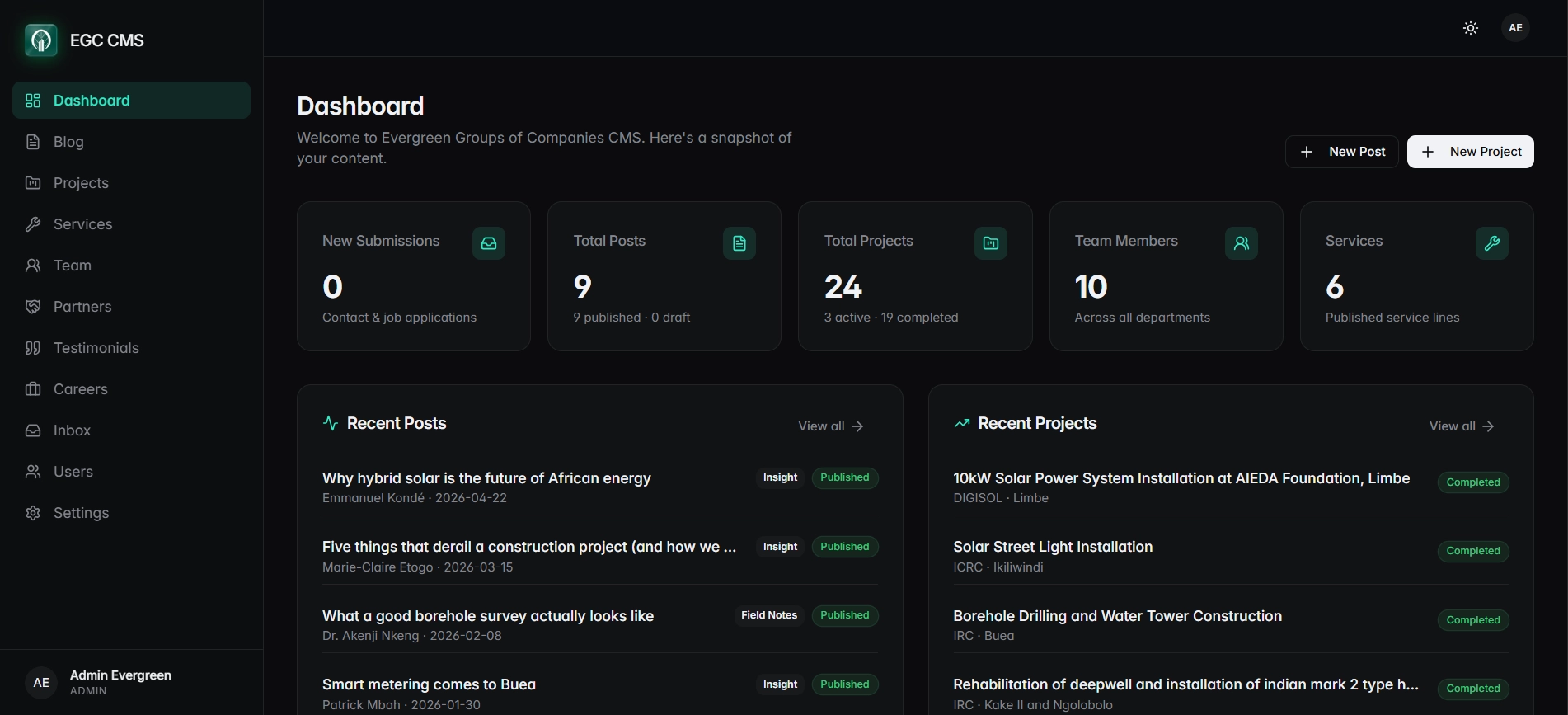Image resolution: width=1568 pixels, height=715 pixels.
Task: Open post 'Why hybrid solar is the future'
Action: click(x=486, y=478)
